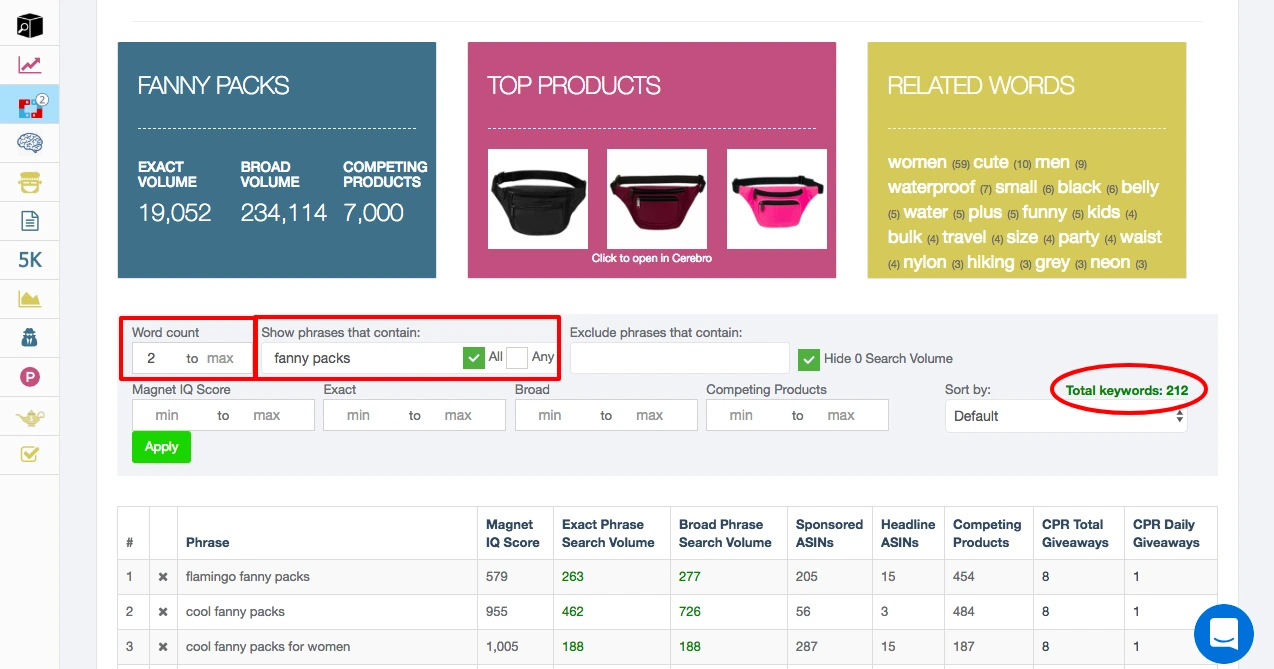This screenshot has height=669, width=1274.
Task: Open the chat support bubble
Action: [1224, 634]
